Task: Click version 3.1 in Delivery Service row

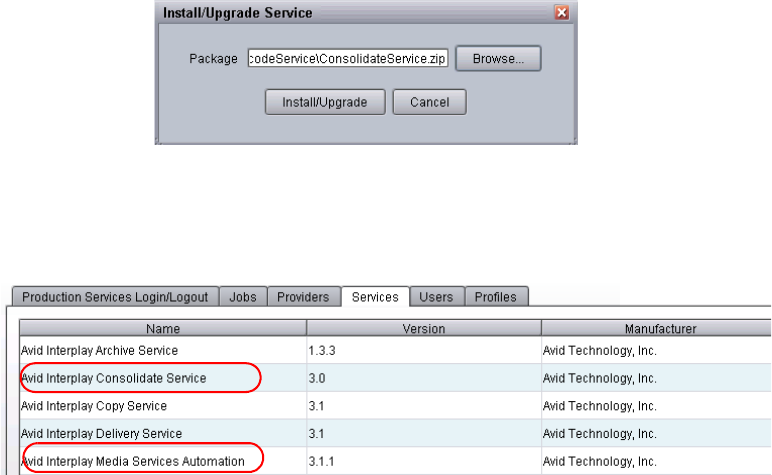Action: pos(316,434)
